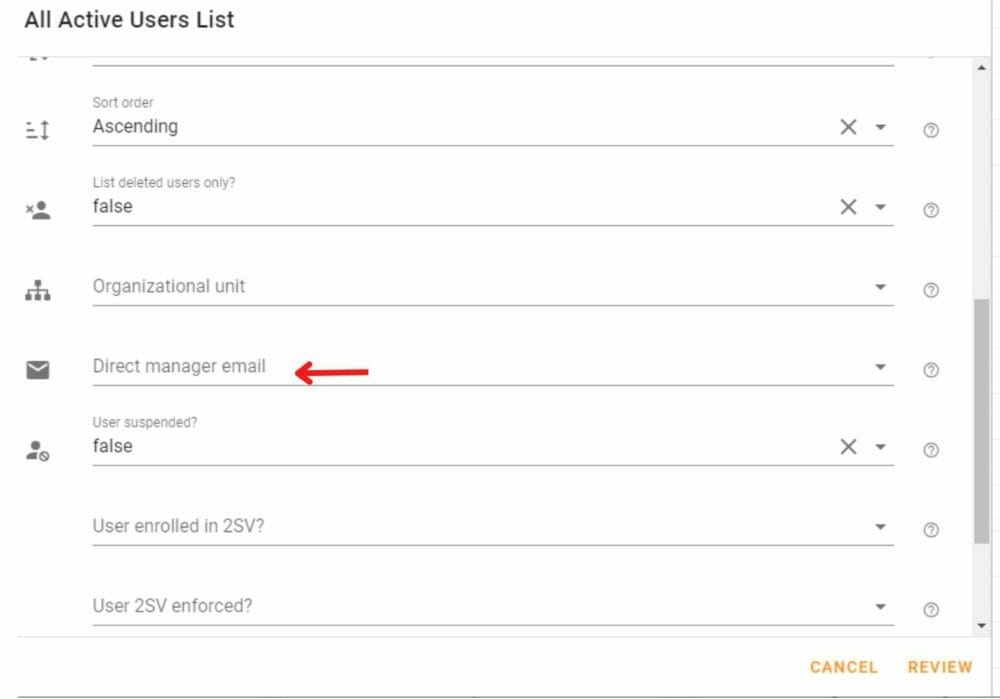Image resolution: width=1000 pixels, height=699 pixels.
Task: Open help for Sort order field
Action: tap(930, 130)
